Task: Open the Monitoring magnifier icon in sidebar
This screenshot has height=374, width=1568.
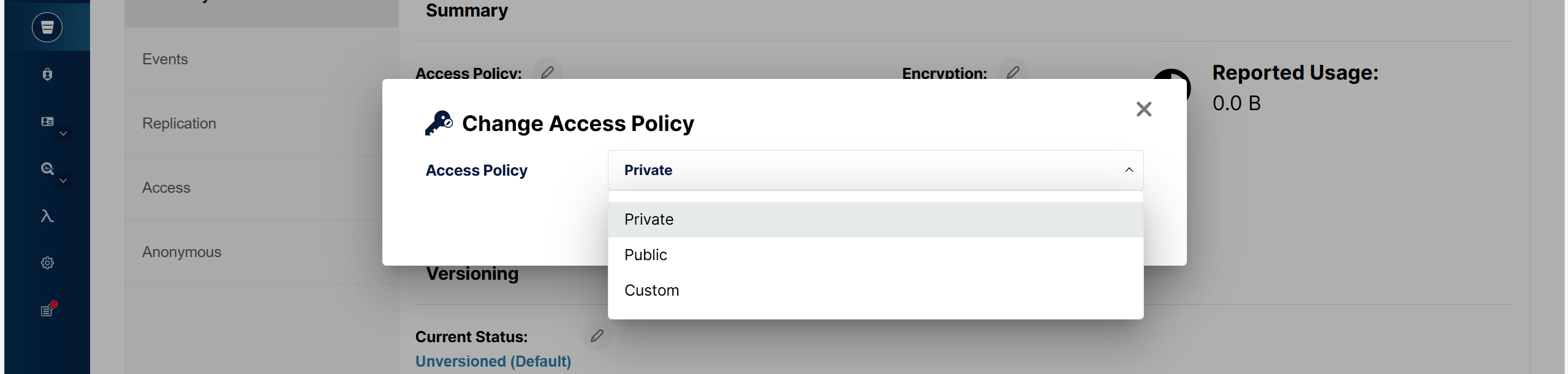Action: [47, 168]
